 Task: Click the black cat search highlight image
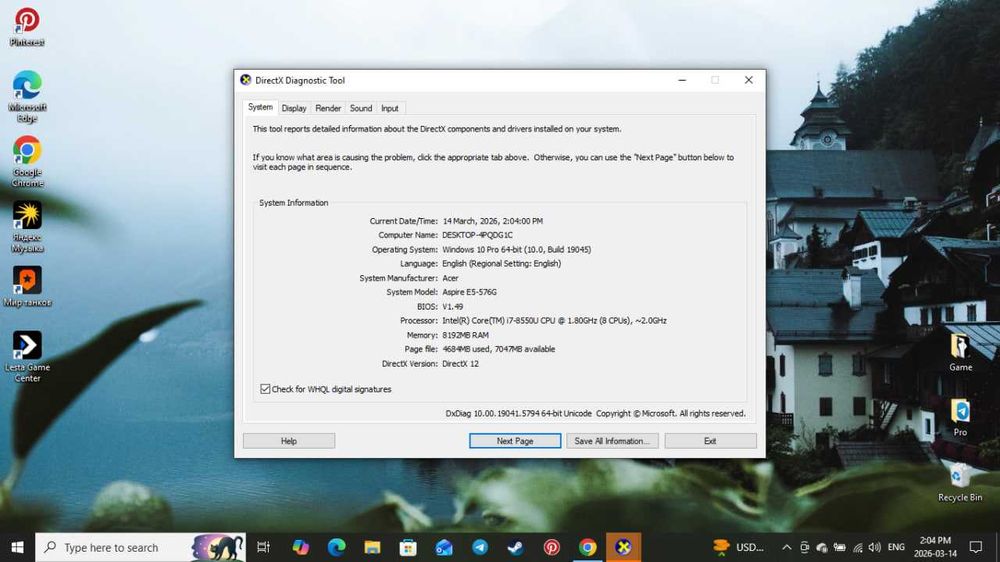point(218,547)
